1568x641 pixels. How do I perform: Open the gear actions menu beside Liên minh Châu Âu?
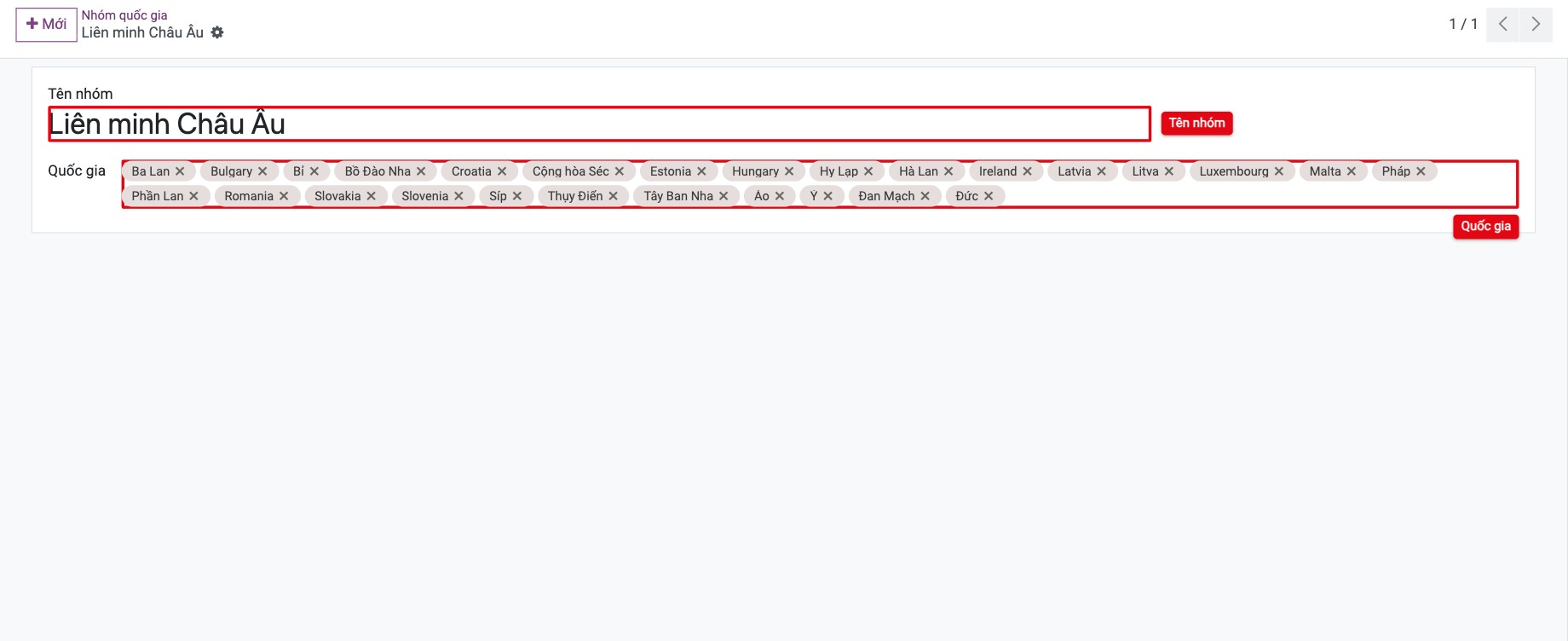(217, 32)
